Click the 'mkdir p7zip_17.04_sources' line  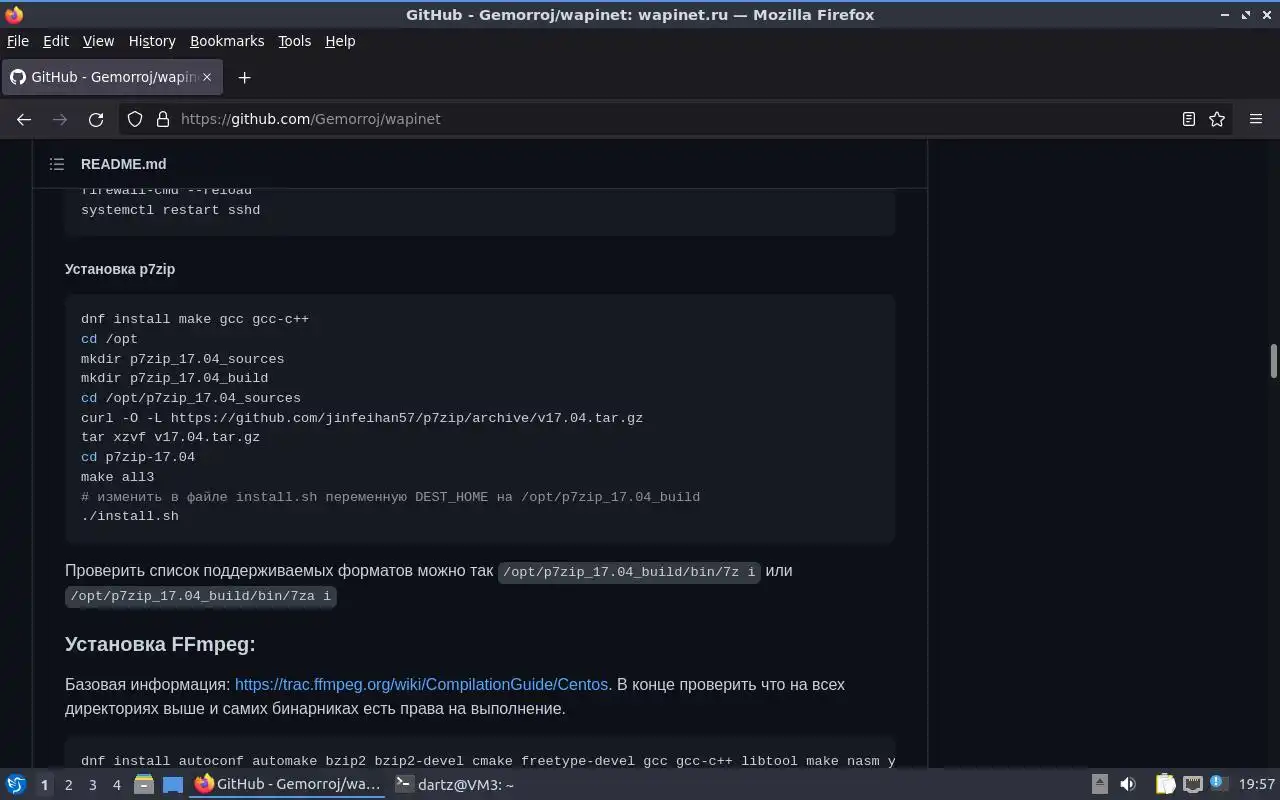182,359
